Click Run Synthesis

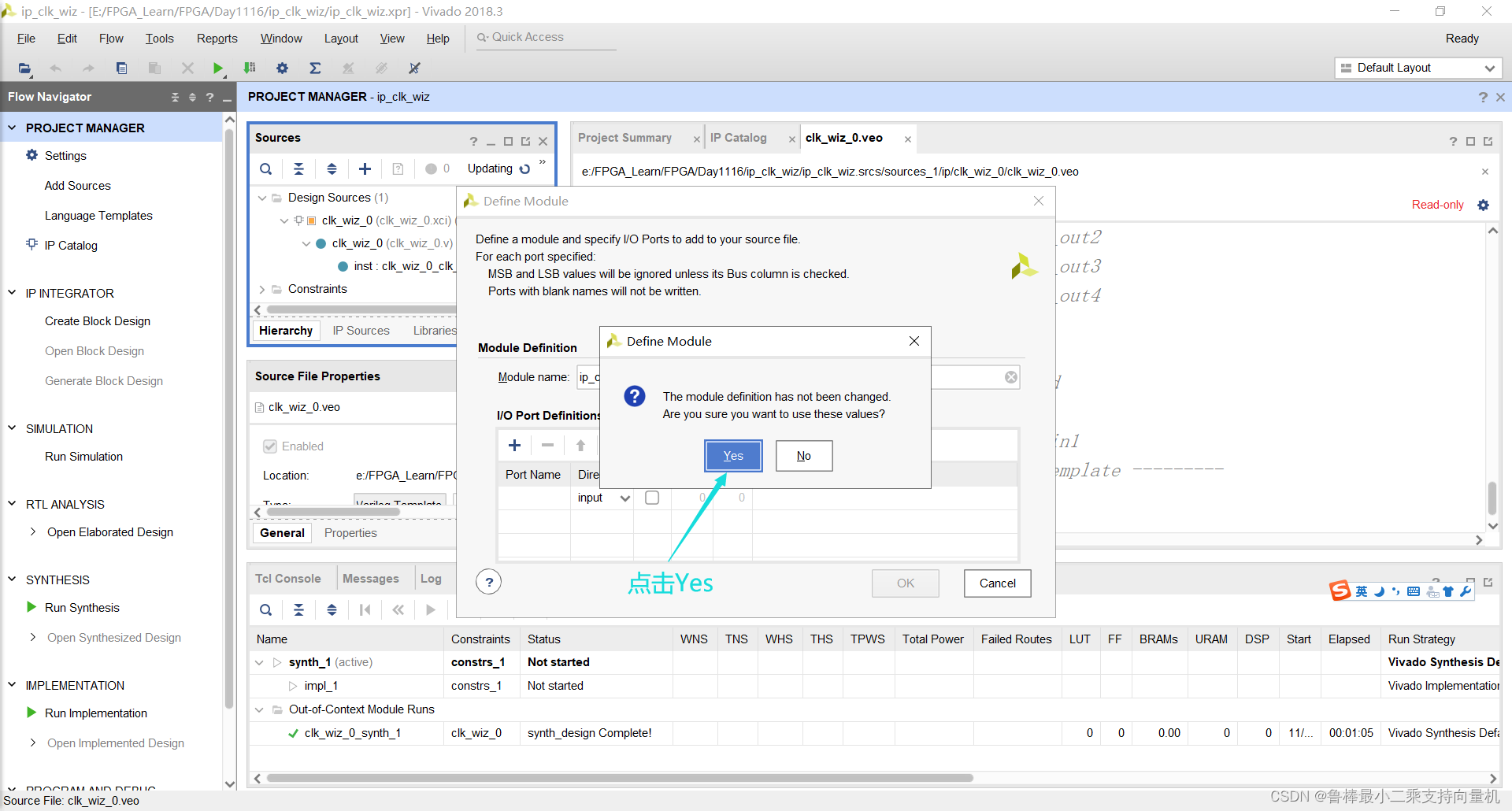pyautogui.click(x=82, y=608)
